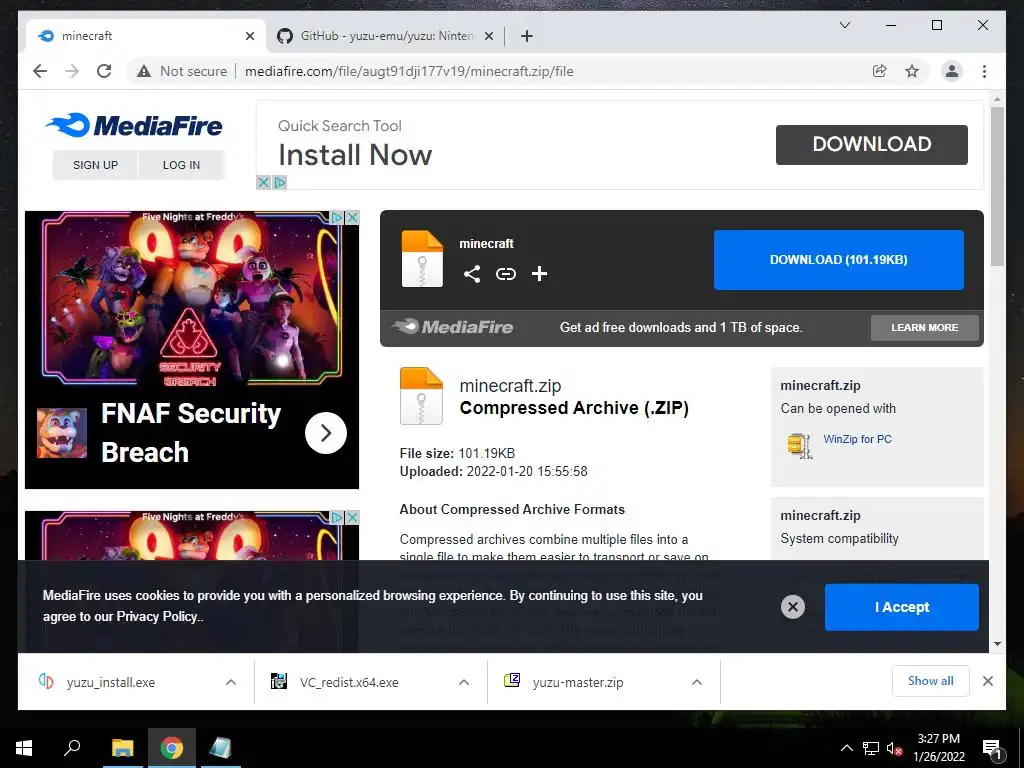
Task: Open the Chrome tab search chevron
Action: (844, 25)
